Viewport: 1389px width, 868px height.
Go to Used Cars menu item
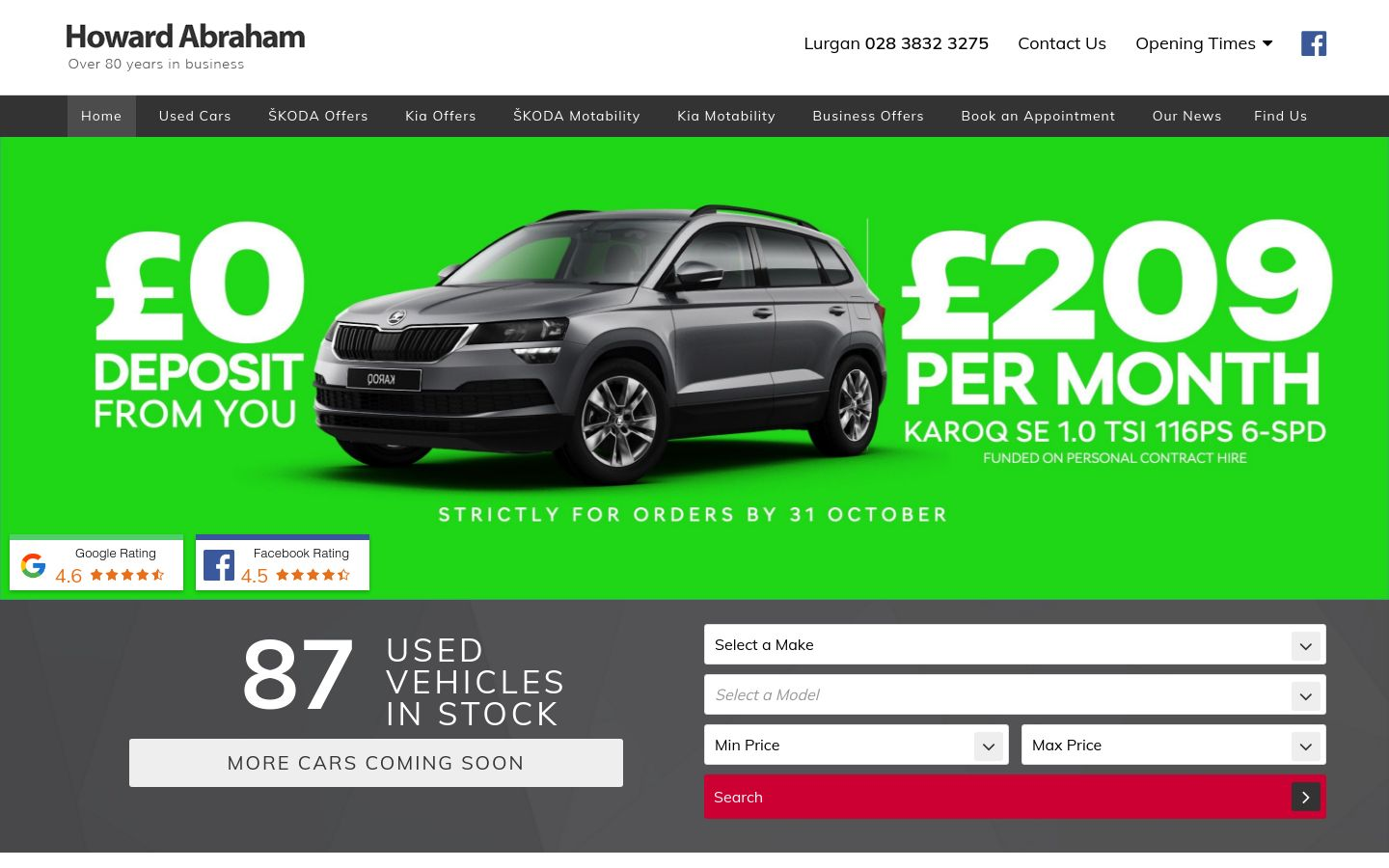tap(195, 116)
